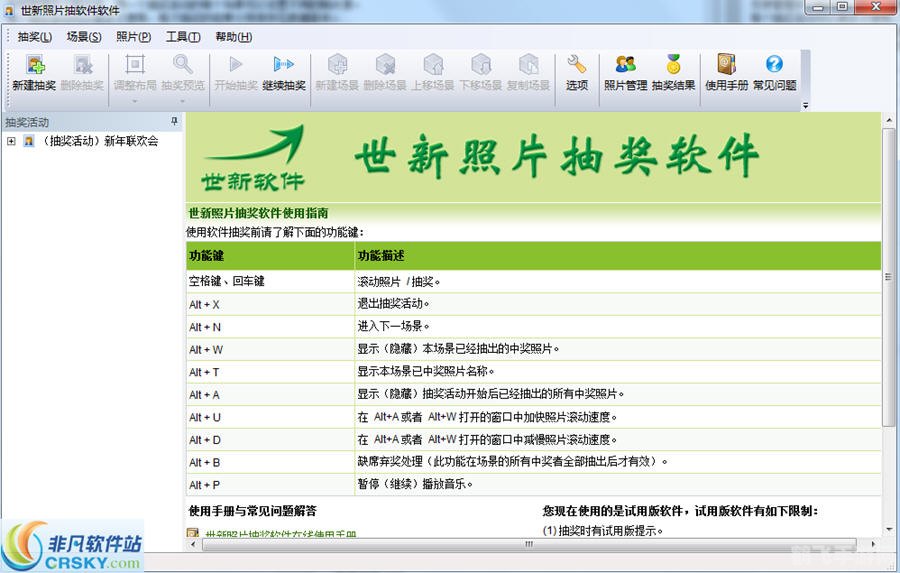This screenshot has height=573, width=900.
Task: Click the 世新软件 logo image
Action: tap(253, 158)
